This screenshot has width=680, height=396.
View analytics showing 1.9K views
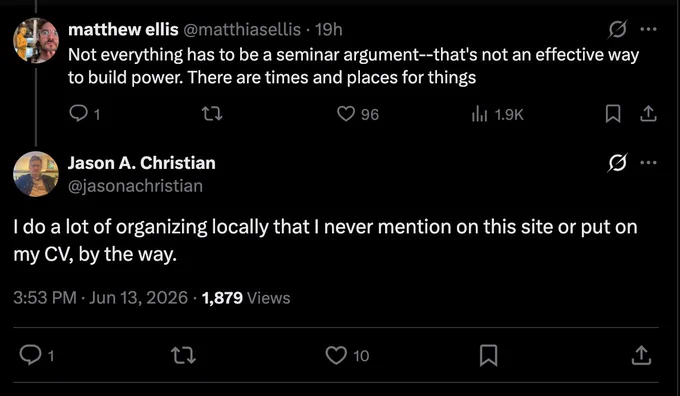pyautogui.click(x=497, y=115)
